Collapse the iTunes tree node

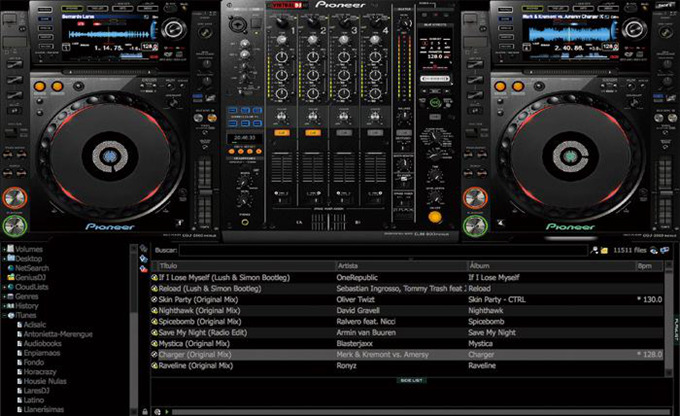point(4,315)
